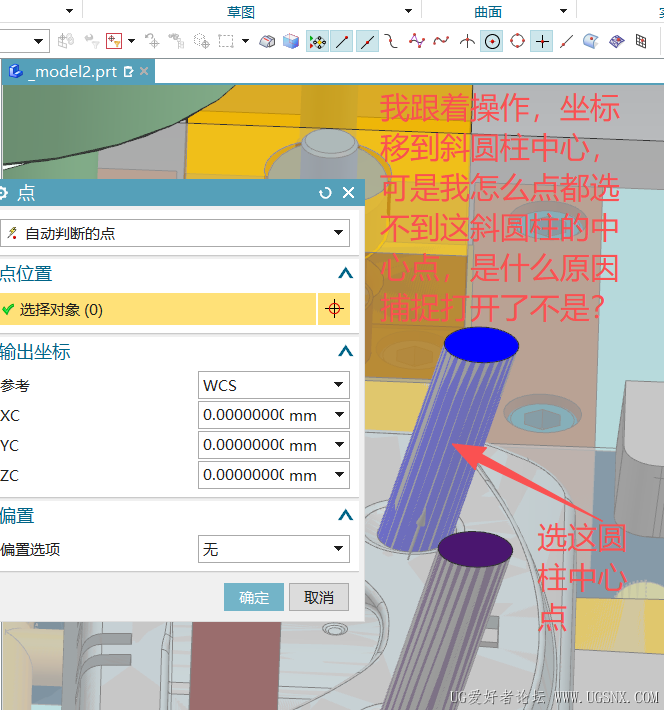Click the XC coordinate input field
Screen dimensions: 664x710
pyautogui.click(x=243, y=414)
